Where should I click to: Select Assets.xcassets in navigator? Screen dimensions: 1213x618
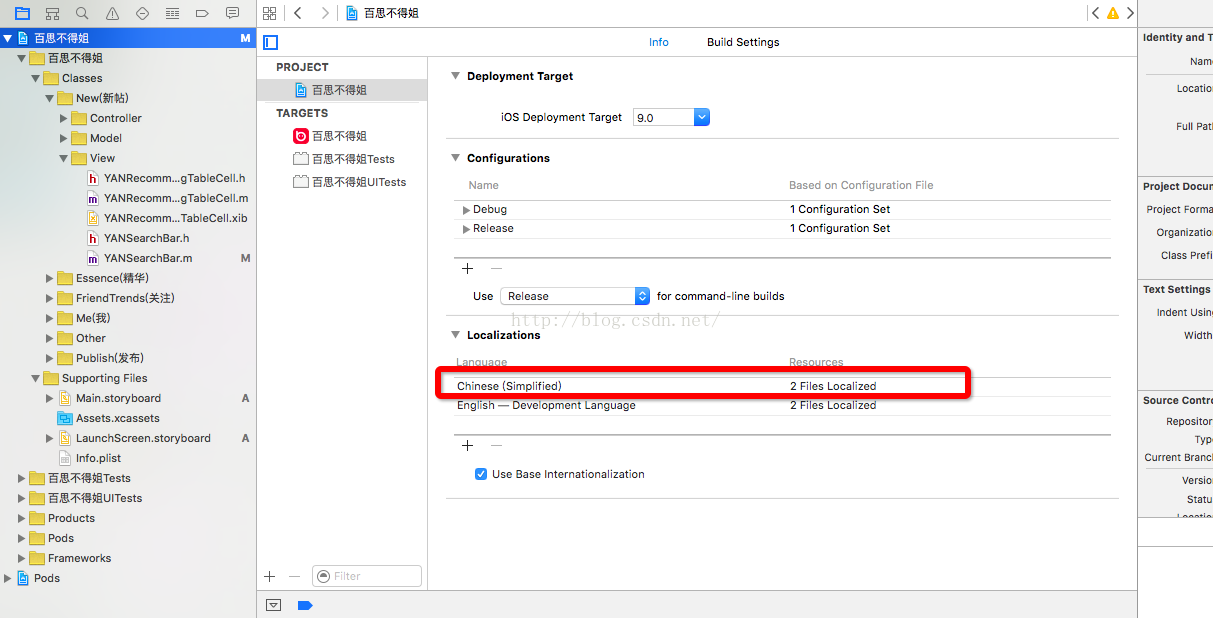[x=117, y=418]
